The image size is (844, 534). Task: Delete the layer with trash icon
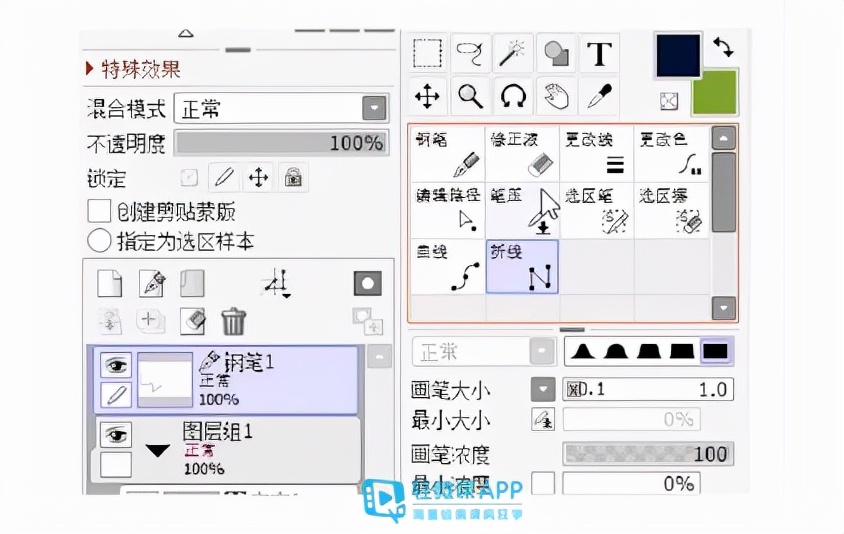(234, 321)
